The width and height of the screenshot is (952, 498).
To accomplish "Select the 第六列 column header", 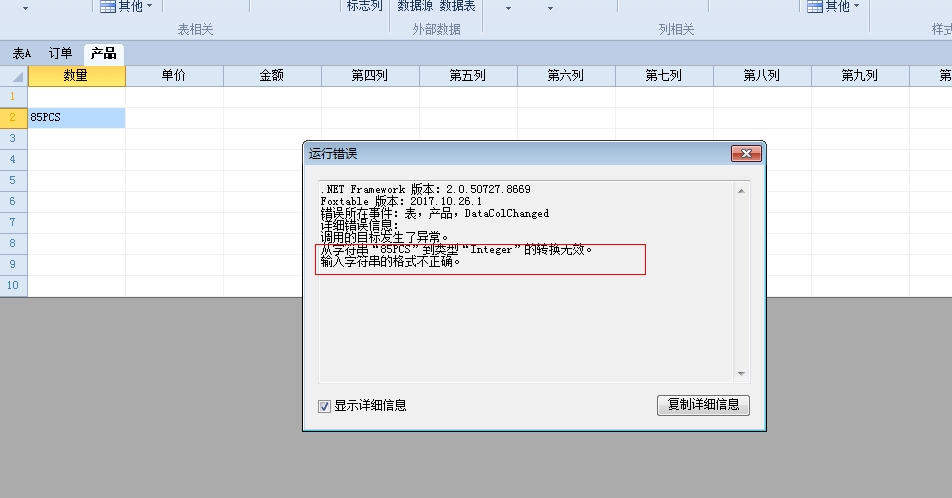I will tap(566, 75).
